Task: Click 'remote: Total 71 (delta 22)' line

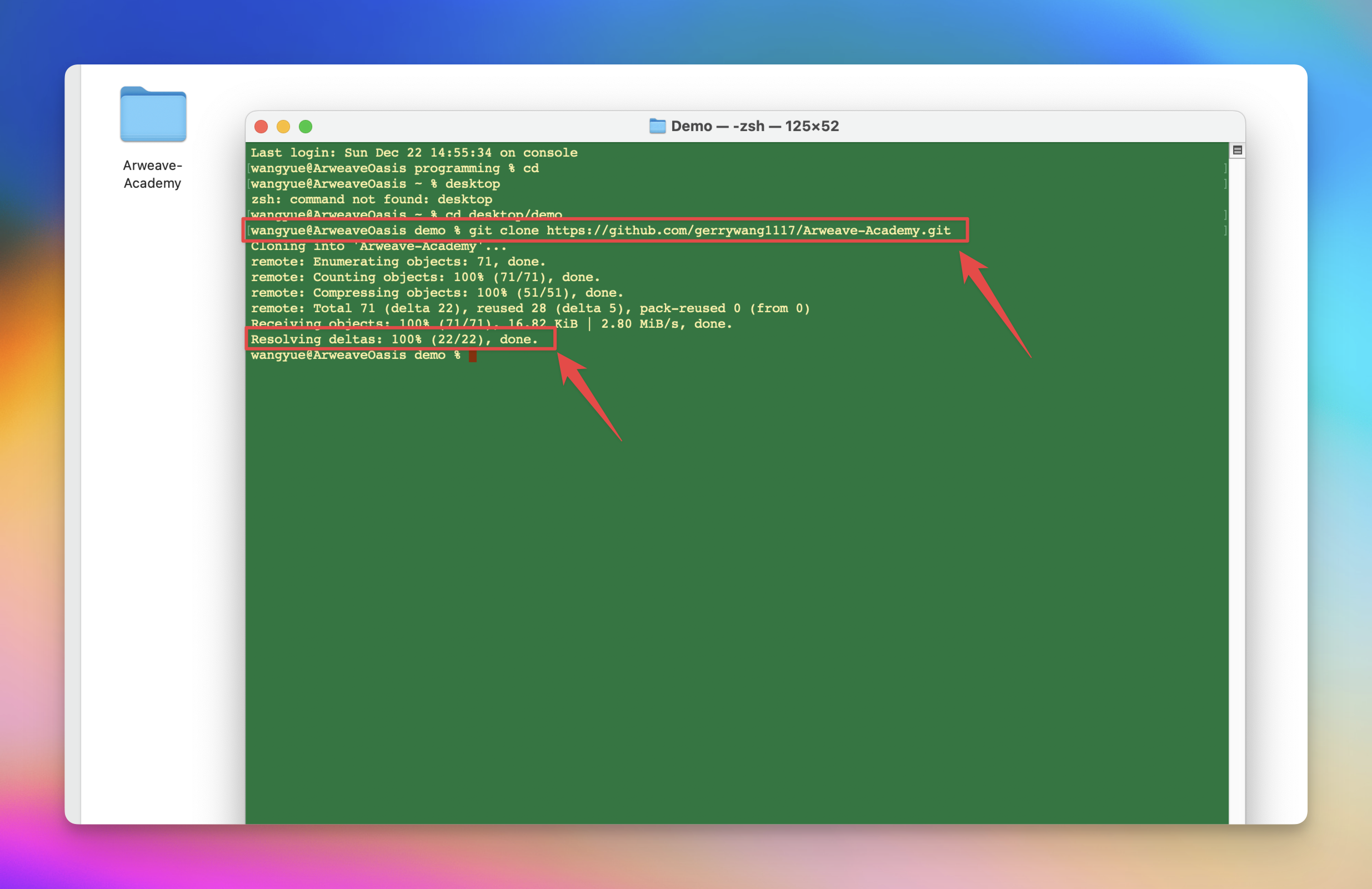Action: click(x=530, y=308)
